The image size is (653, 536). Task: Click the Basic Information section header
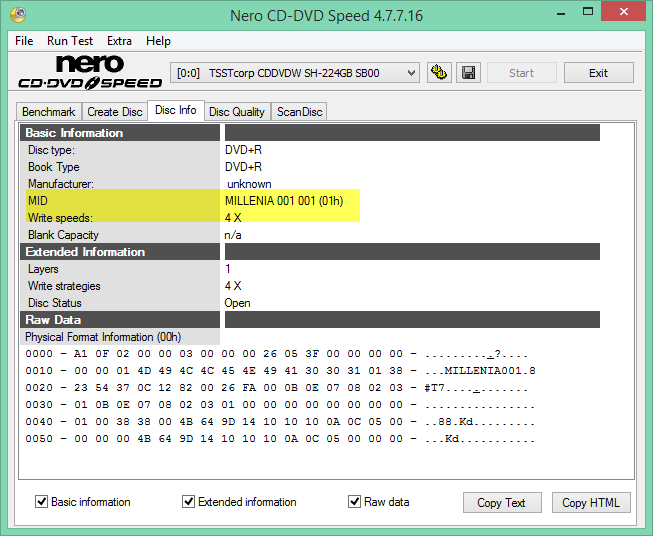click(x=120, y=133)
